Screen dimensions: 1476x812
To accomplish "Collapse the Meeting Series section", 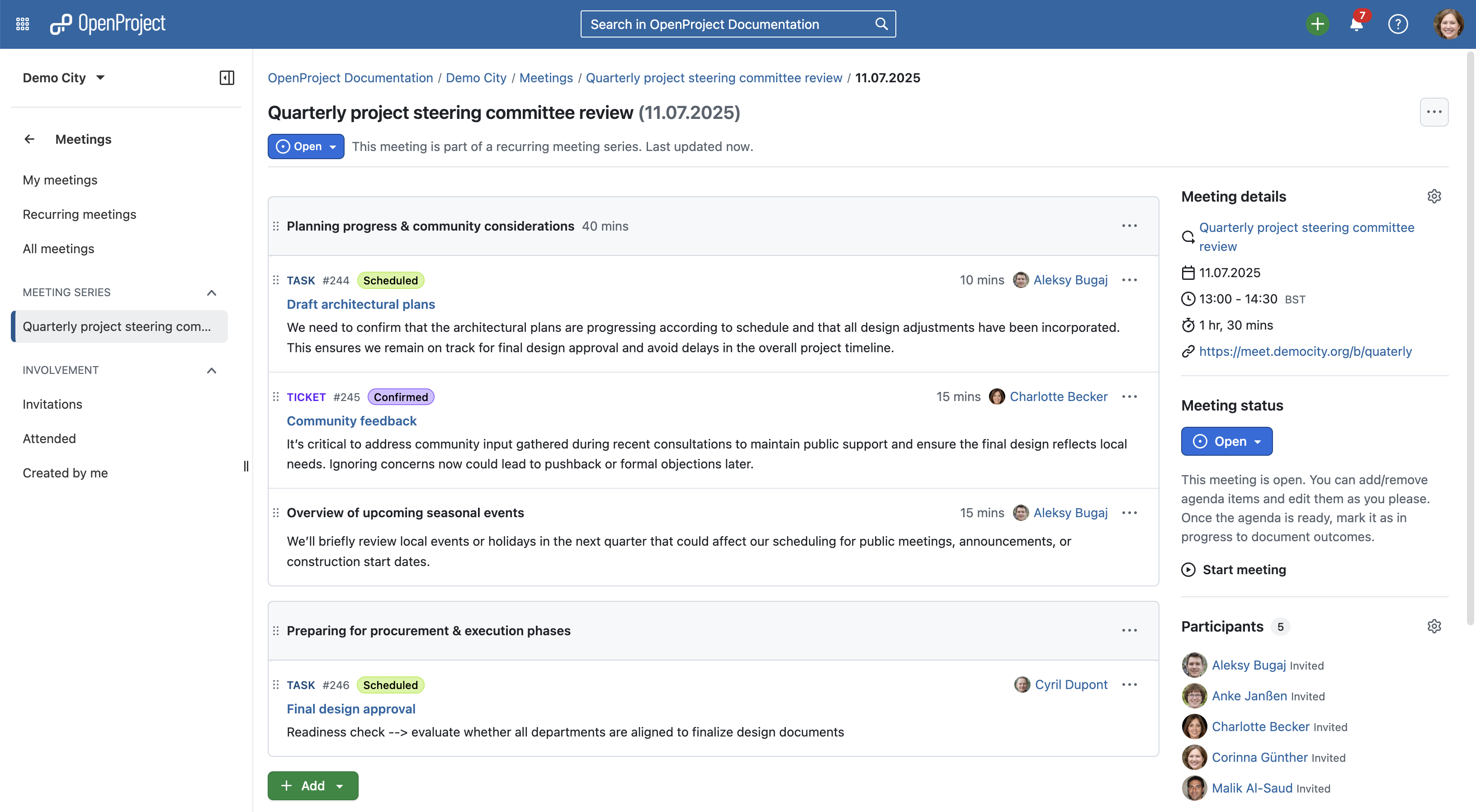I will pos(212,293).
